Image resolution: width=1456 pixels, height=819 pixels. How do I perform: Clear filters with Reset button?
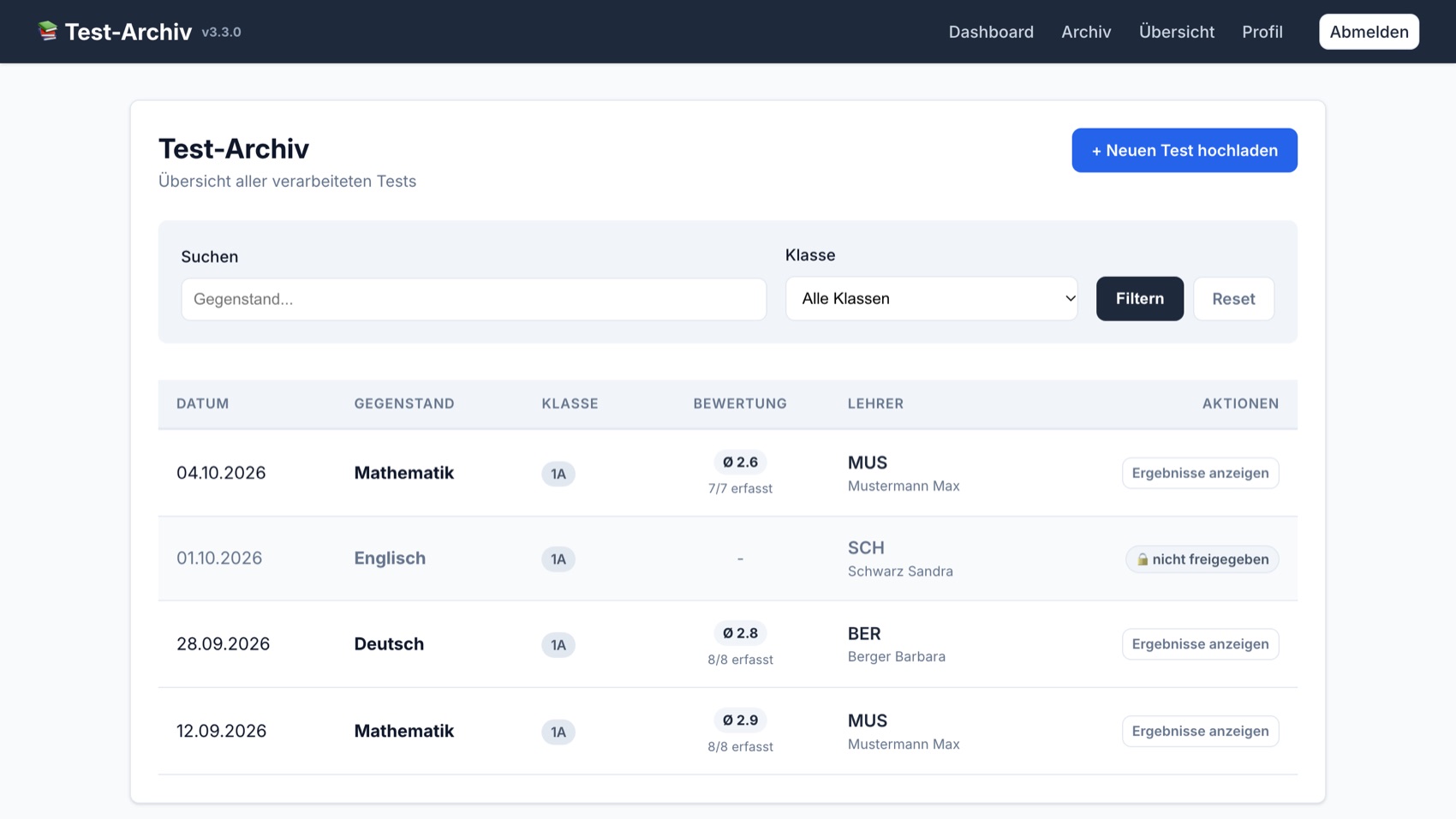tap(1233, 298)
